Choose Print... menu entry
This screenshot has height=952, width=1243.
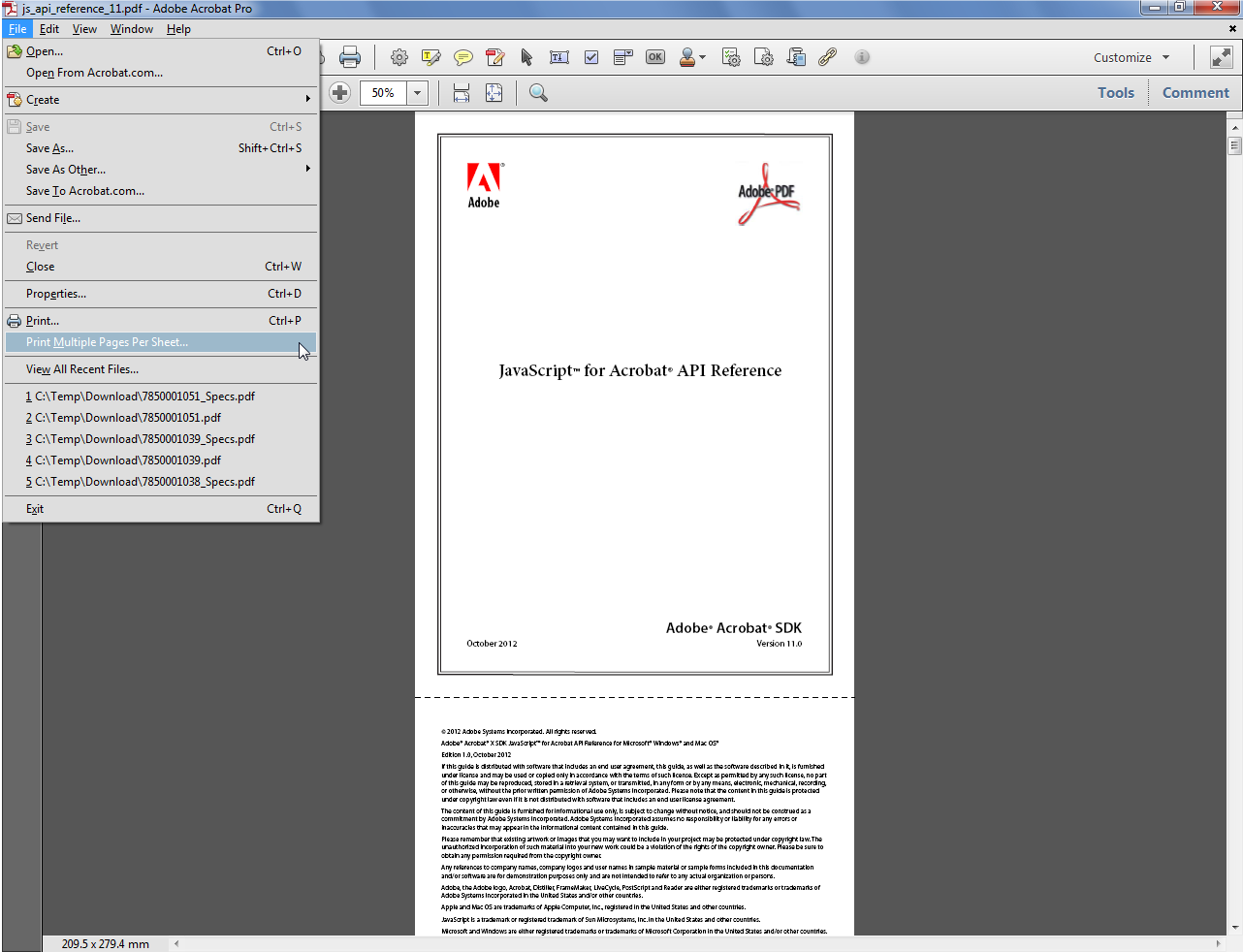point(161,321)
